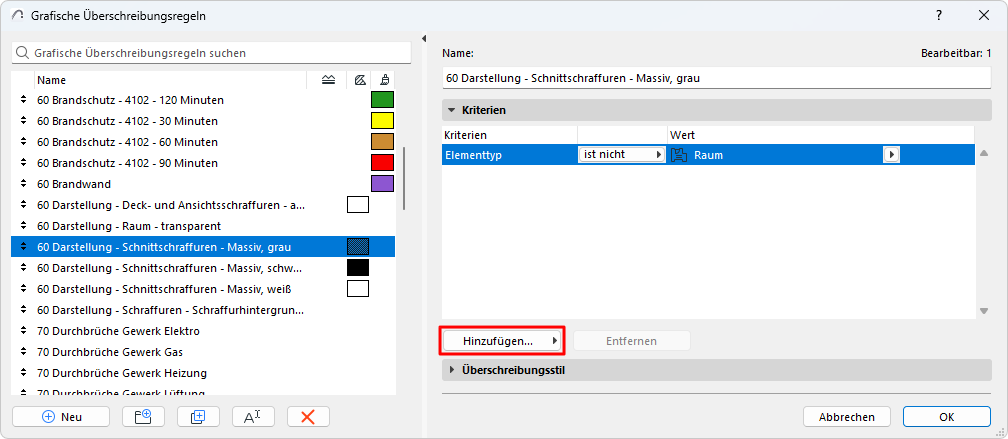Click the Name text field
The image size is (1008, 439).
point(717,78)
